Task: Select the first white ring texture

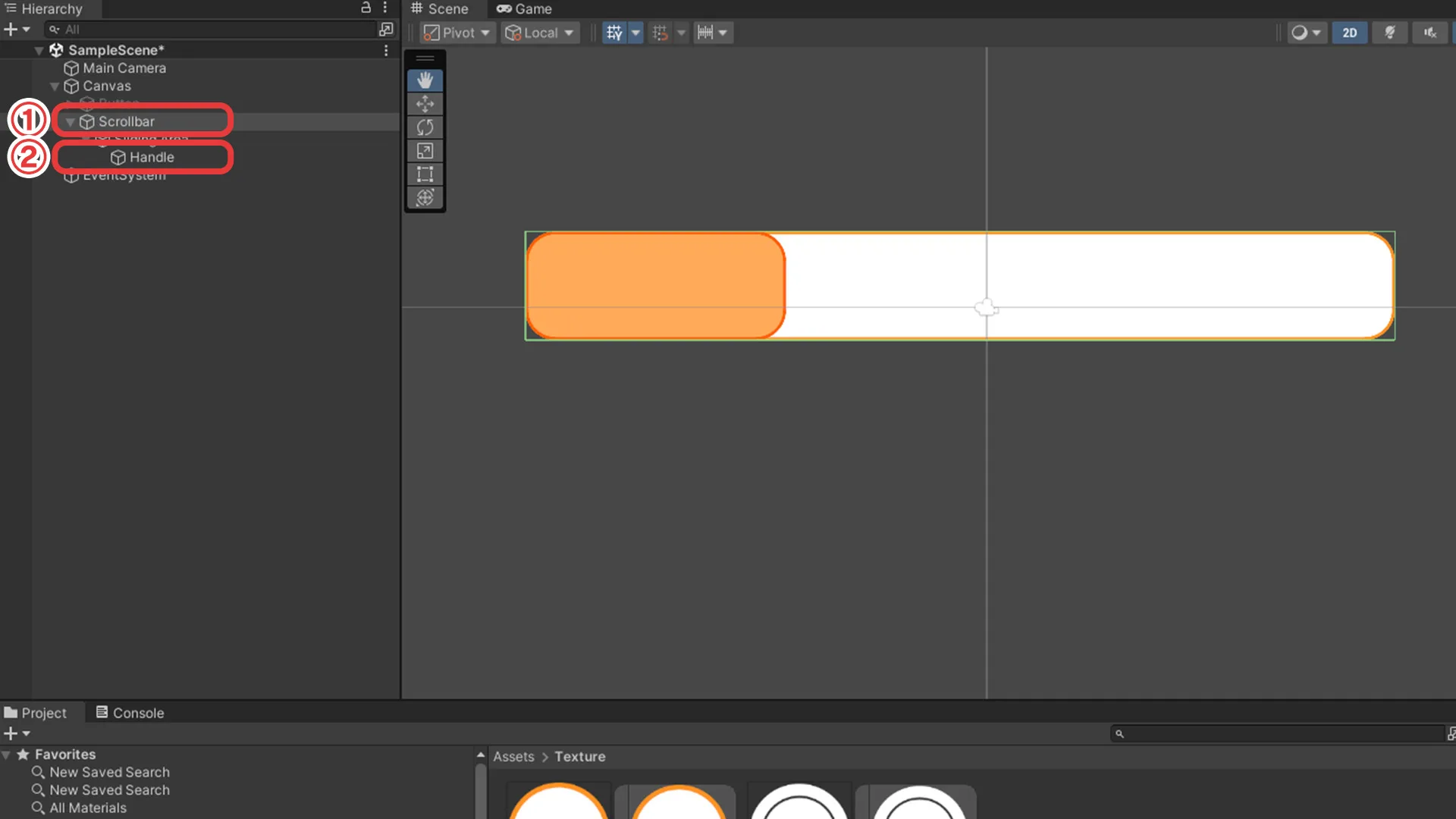Action: click(x=799, y=802)
